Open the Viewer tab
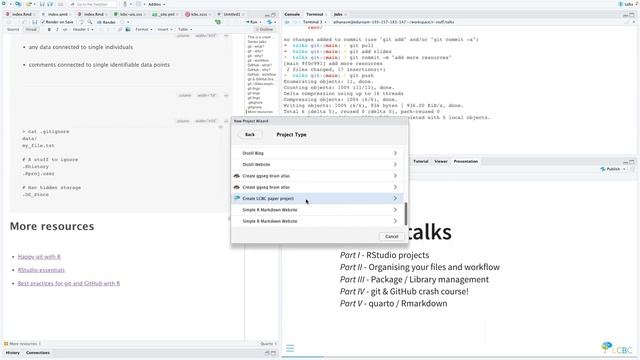The height and width of the screenshot is (360, 640). 441,161
